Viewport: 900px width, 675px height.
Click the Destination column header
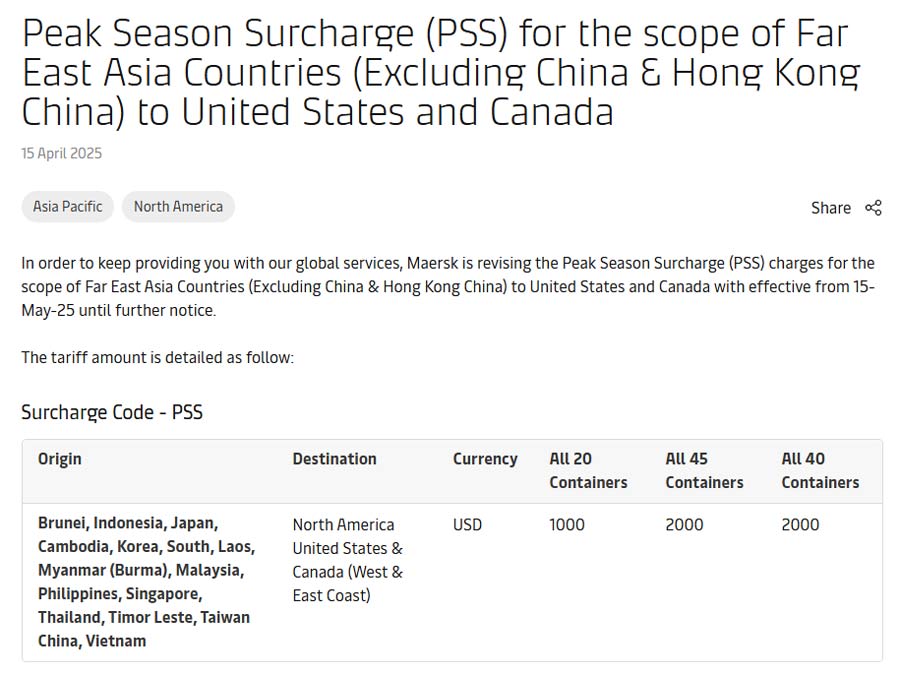(334, 459)
